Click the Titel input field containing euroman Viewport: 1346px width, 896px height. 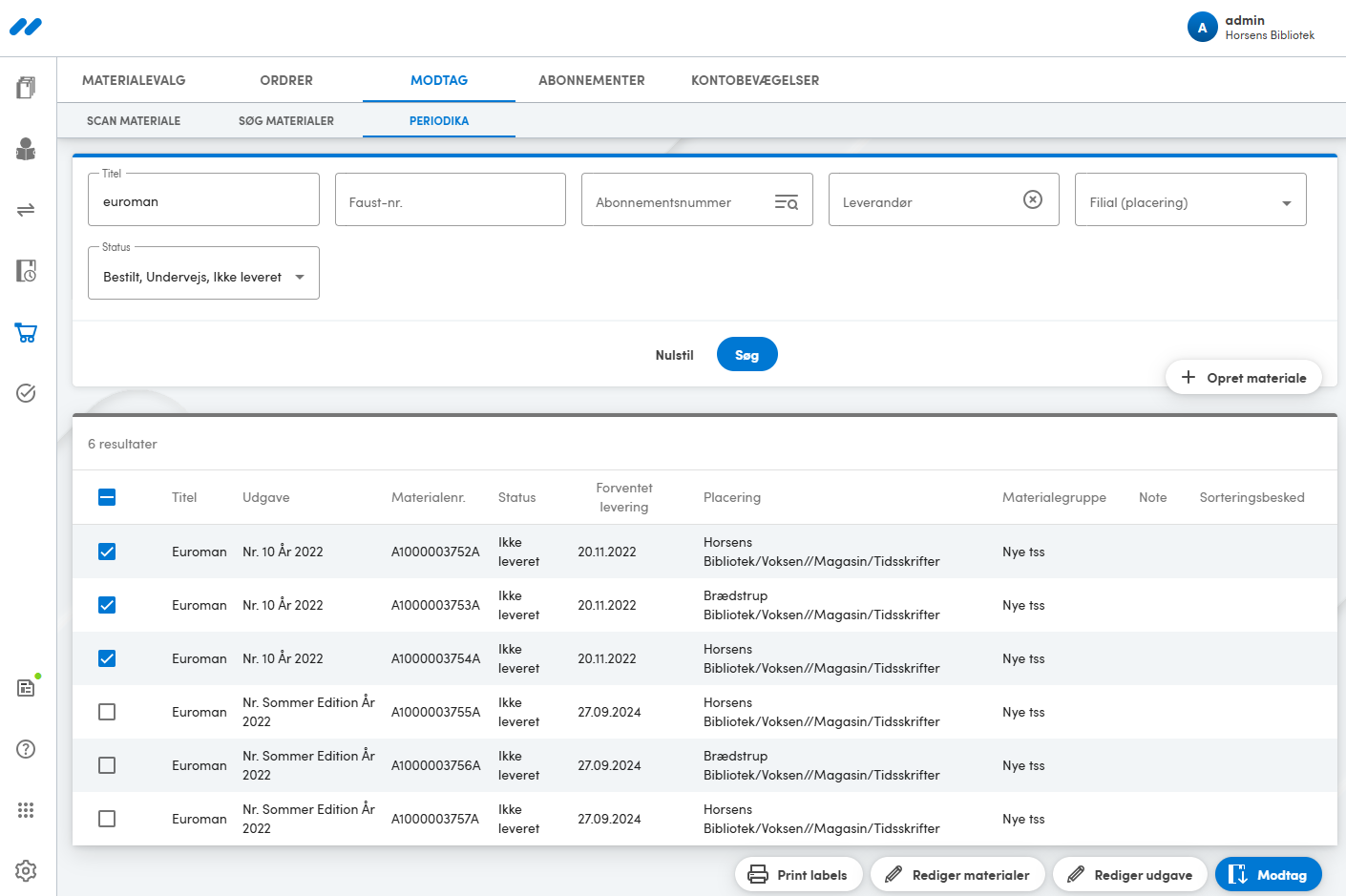[203, 199]
